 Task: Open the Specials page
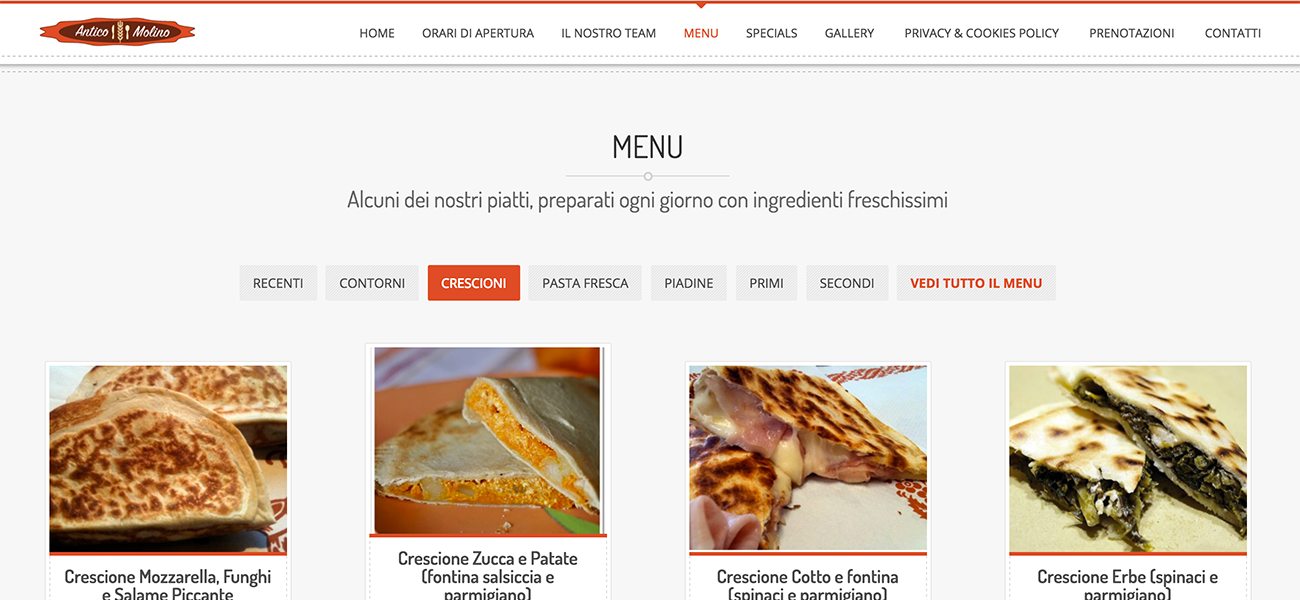coord(772,33)
